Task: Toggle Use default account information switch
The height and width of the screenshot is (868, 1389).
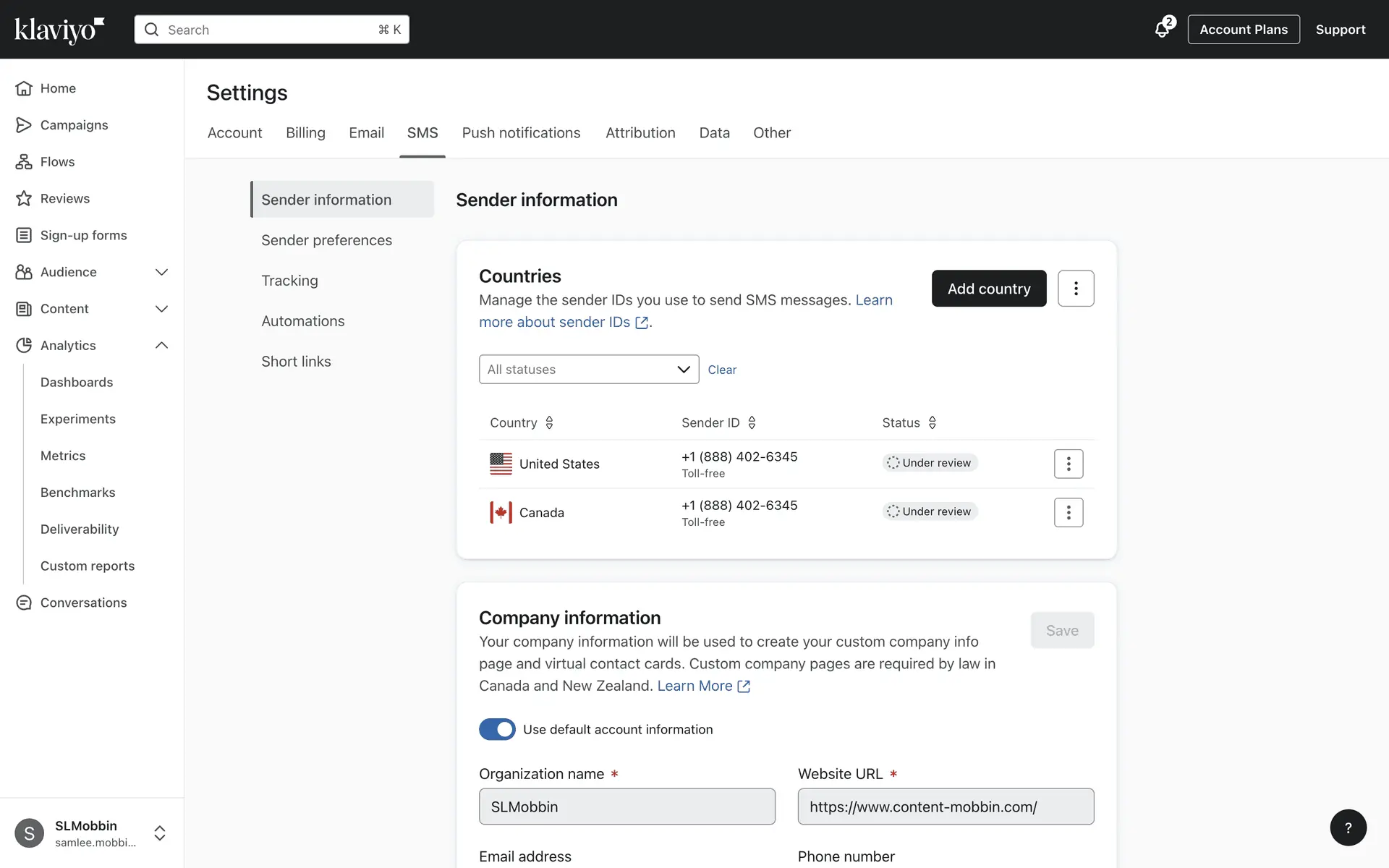Action: point(497,729)
